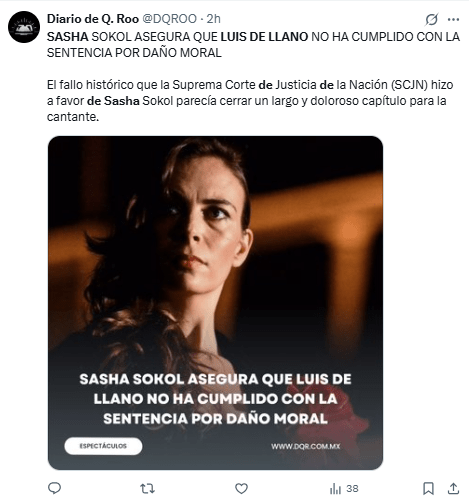The image size is (469, 504).
Task: Click the 38 views count
Action: [x=352, y=489]
